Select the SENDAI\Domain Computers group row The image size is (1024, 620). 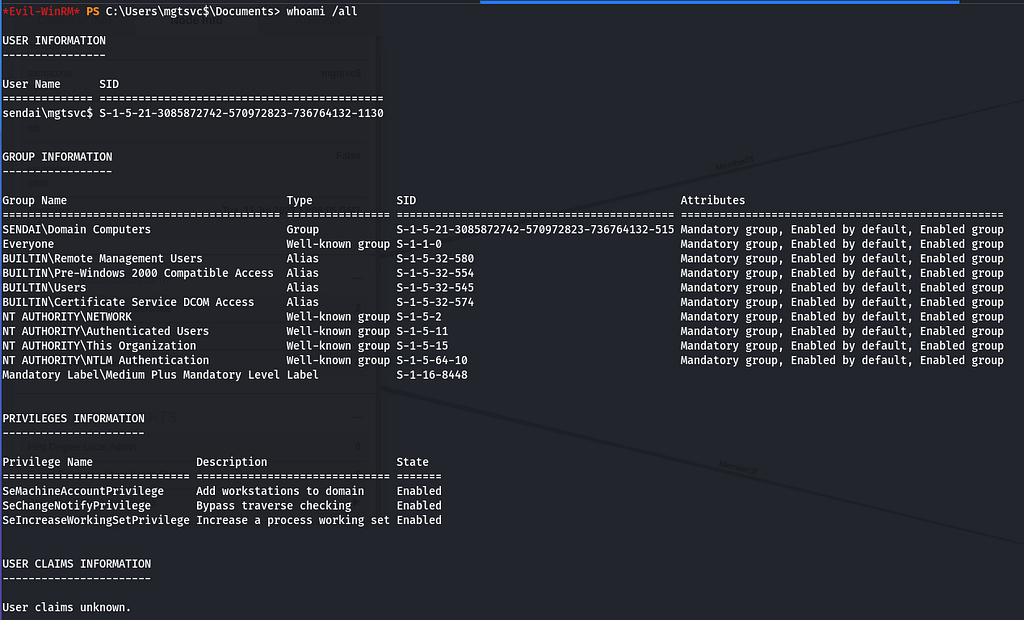click(x=503, y=229)
